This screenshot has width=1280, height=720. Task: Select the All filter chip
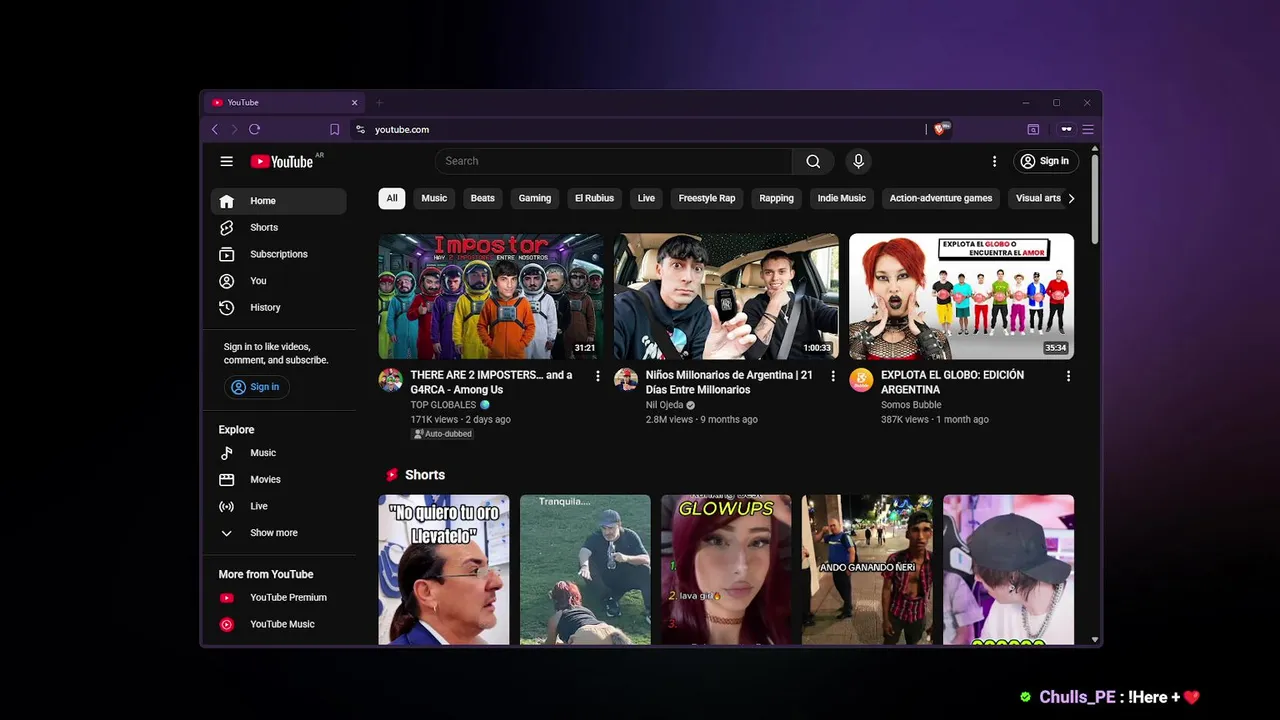(x=392, y=198)
